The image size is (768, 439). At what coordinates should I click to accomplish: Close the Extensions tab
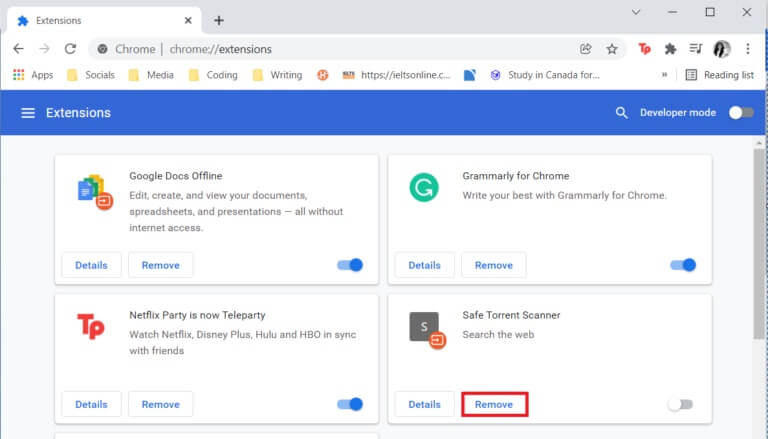pos(188,21)
